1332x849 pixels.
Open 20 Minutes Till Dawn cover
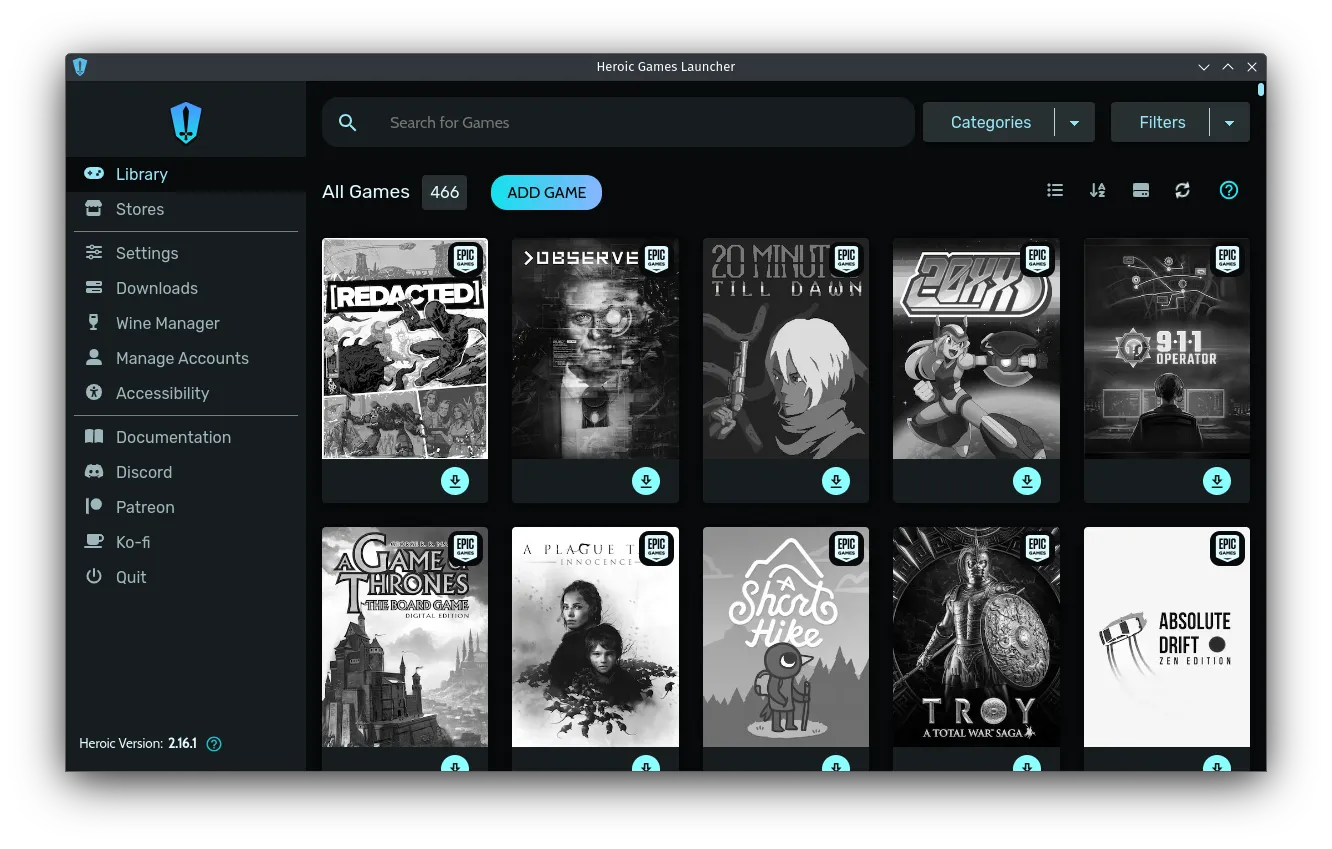[786, 348]
